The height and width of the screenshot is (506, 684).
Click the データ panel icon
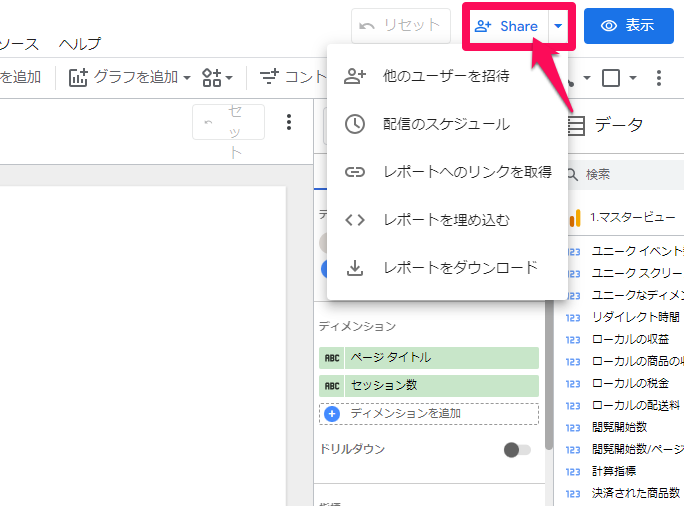(x=576, y=125)
